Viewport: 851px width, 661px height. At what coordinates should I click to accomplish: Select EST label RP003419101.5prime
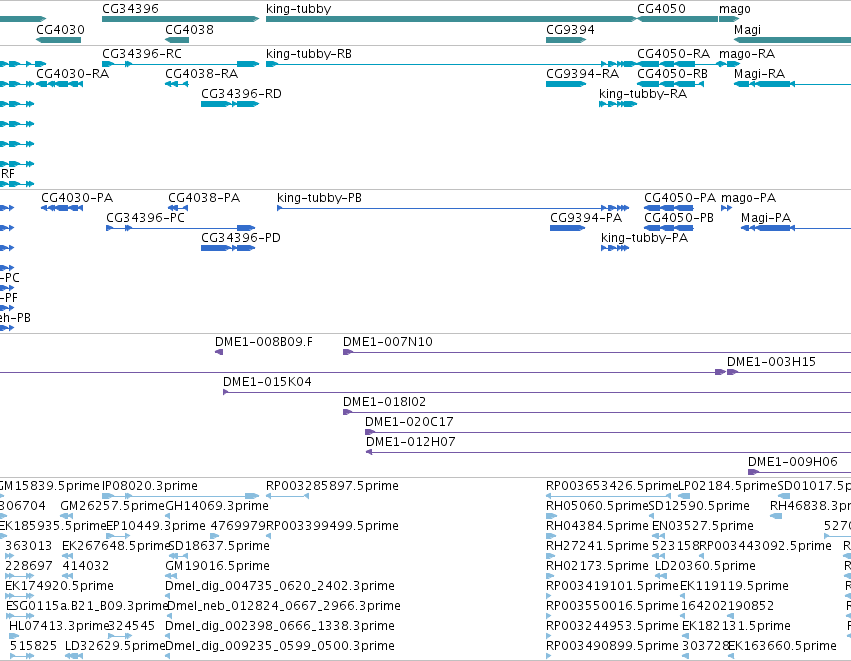(612, 586)
